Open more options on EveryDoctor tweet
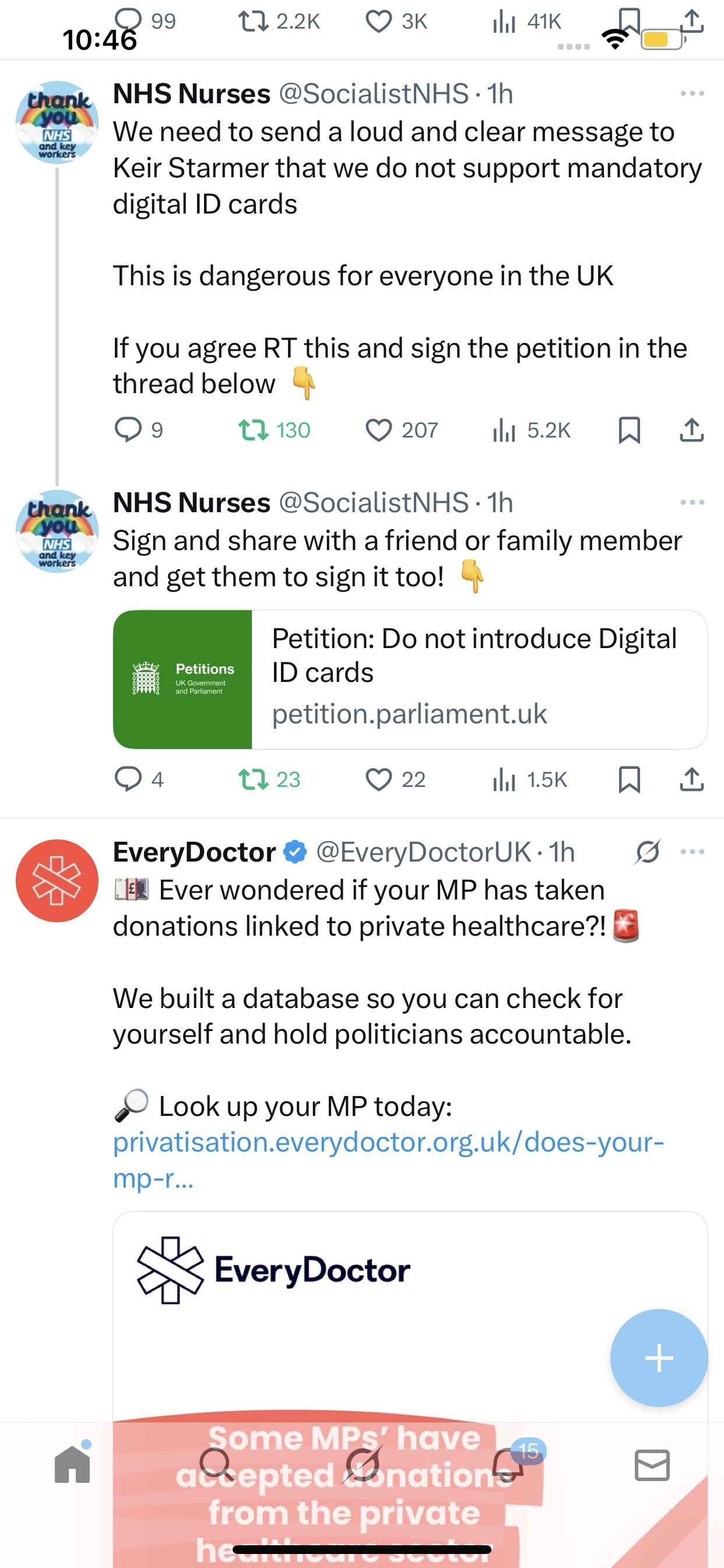 pos(693,852)
